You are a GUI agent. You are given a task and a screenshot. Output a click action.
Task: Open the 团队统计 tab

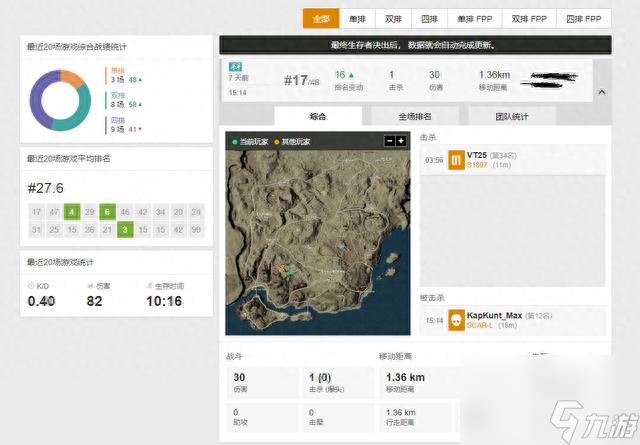coord(512,116)
